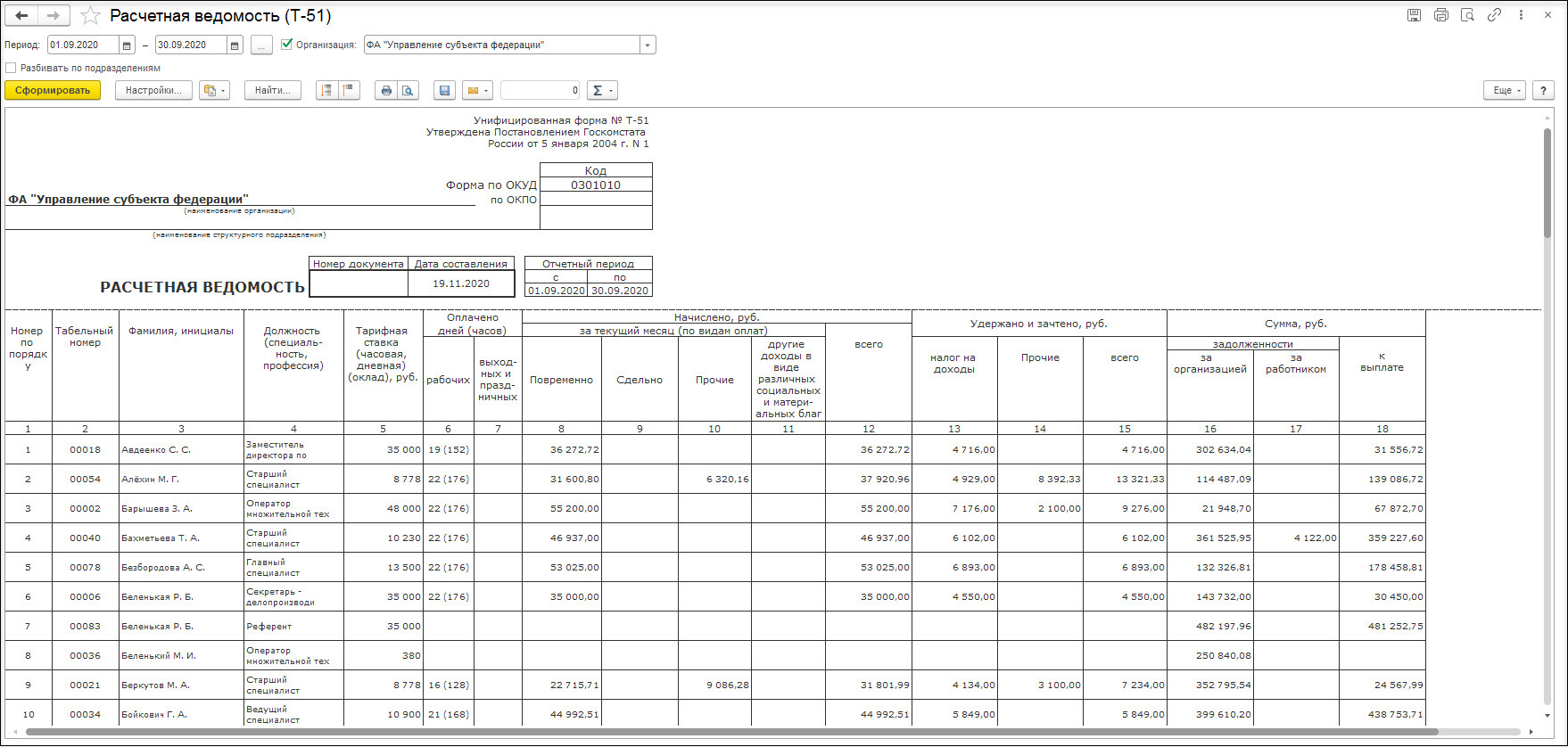
Task: Click the ОКУД code 0301010 cell
Action: [596, 185]
